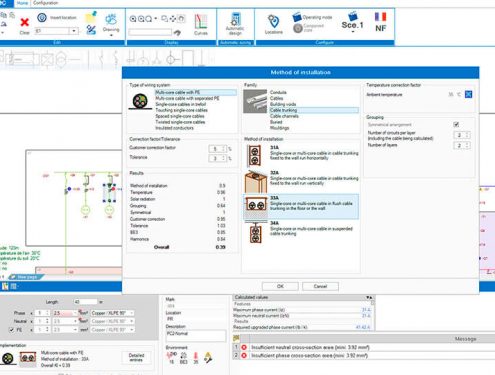Click the blue ambient temperature icon
Viewport: 495px width, 375px height.
468,94
